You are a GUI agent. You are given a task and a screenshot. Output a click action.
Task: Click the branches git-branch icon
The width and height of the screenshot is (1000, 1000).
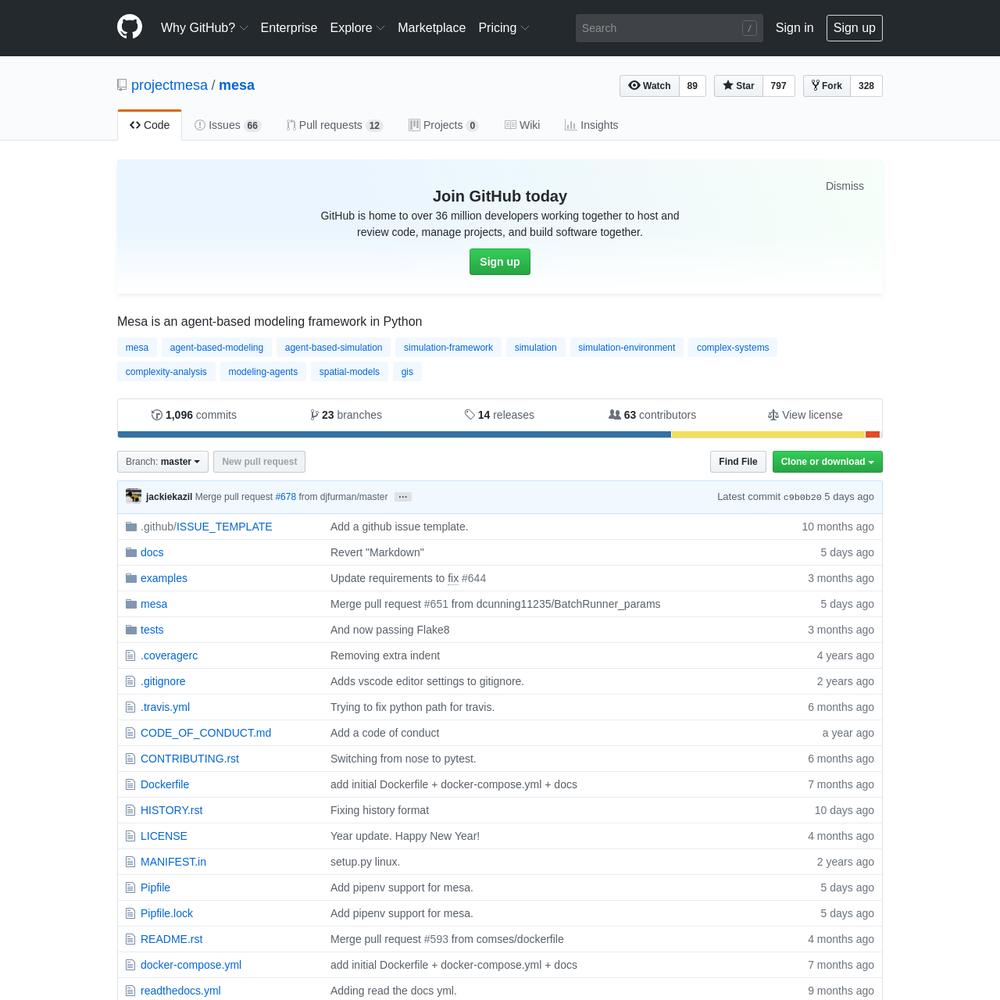[314, 415]
